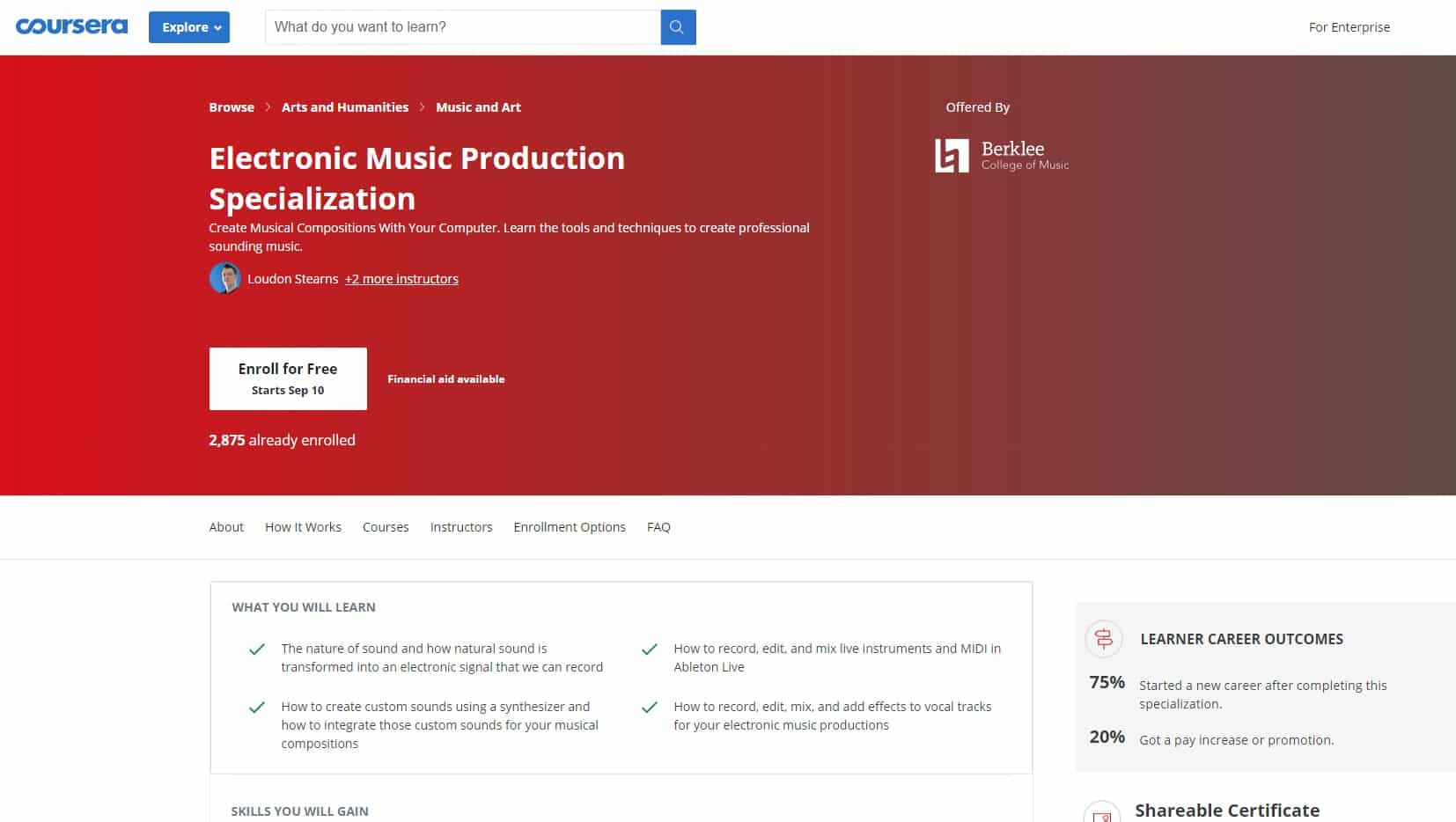Open the Arts and Humanities breadcrumb
Viewport: 1456px width, 822px height.
(345, 107)
